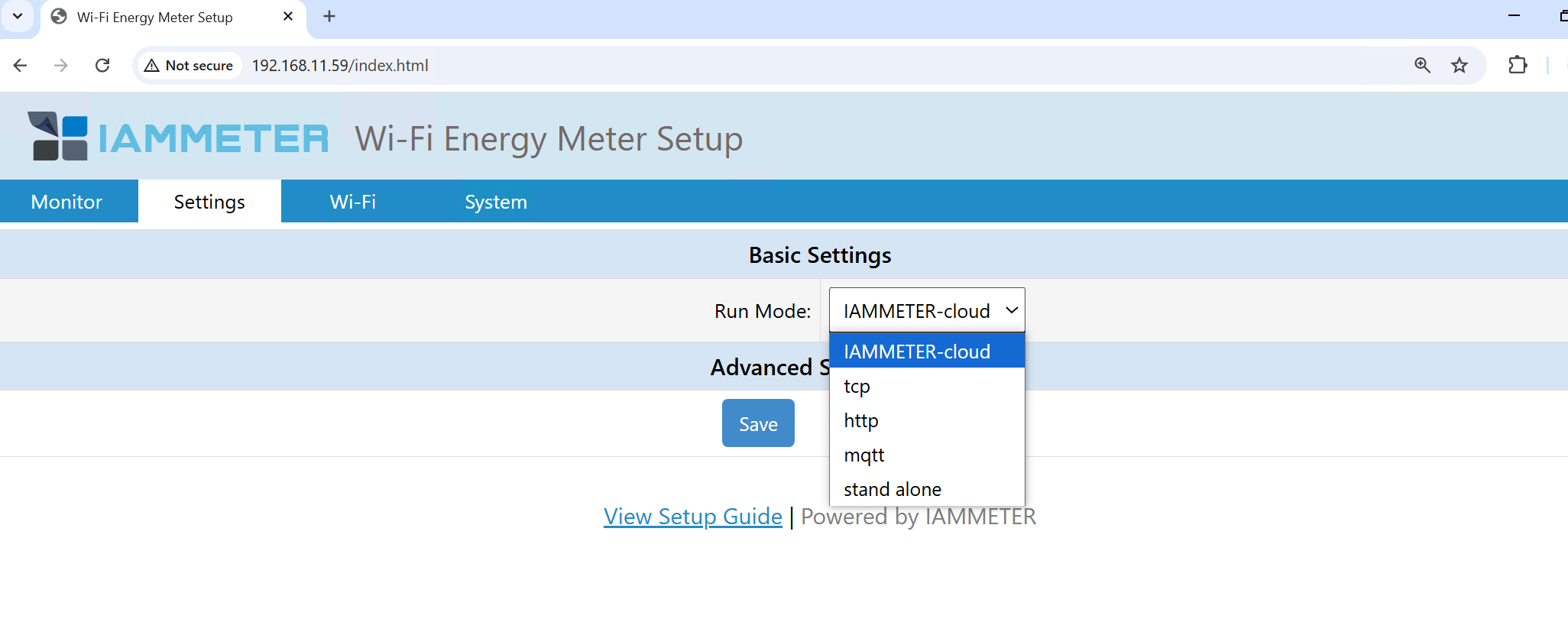Select tcp run mode
This screenshot has height=619, width=1568.
point(927,386)
